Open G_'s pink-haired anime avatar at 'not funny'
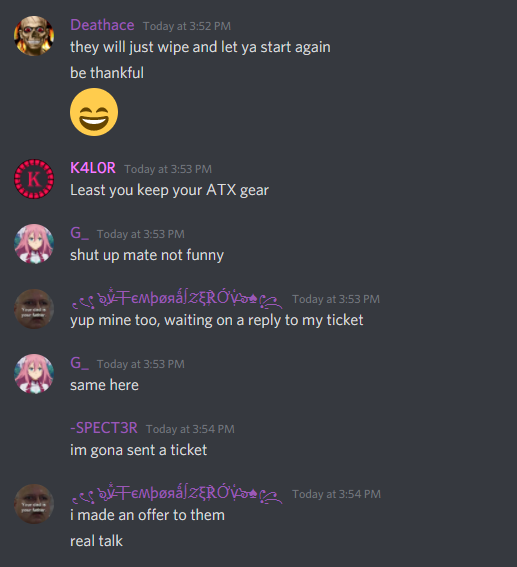Screen dimensions: 517x567 click(34, 244)
